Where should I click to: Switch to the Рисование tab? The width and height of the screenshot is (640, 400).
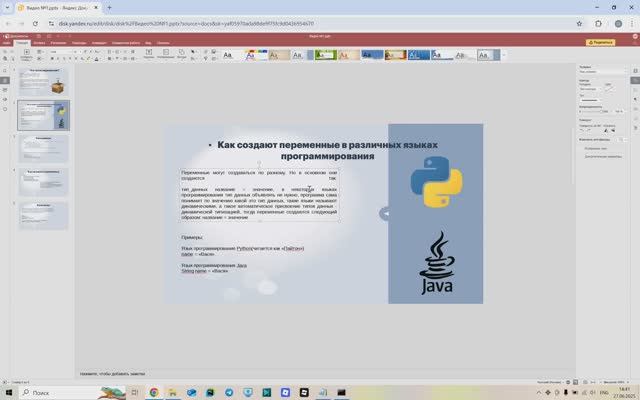click(x=58, y=42)
